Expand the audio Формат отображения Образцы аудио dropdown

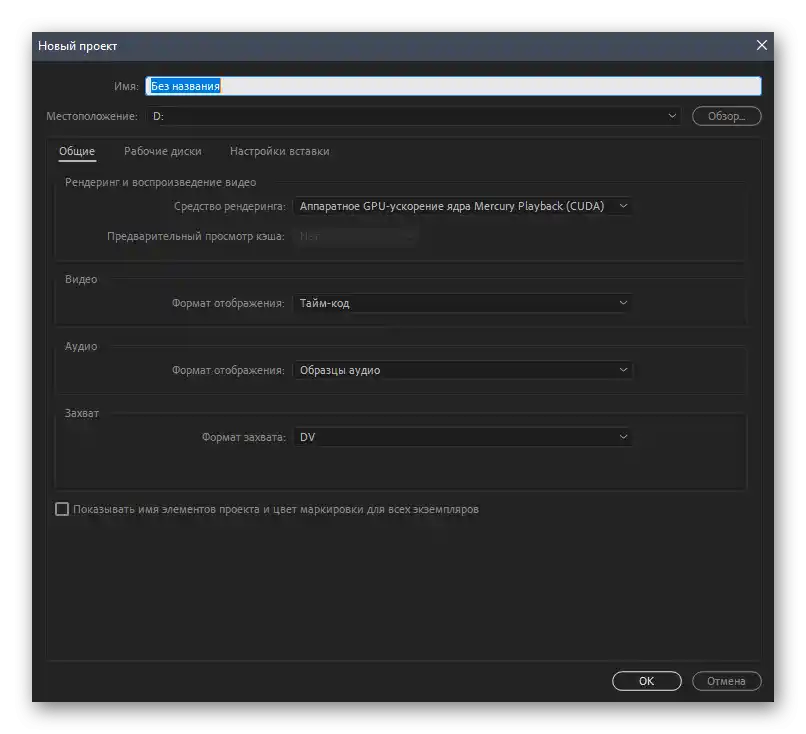pos(463,370)
